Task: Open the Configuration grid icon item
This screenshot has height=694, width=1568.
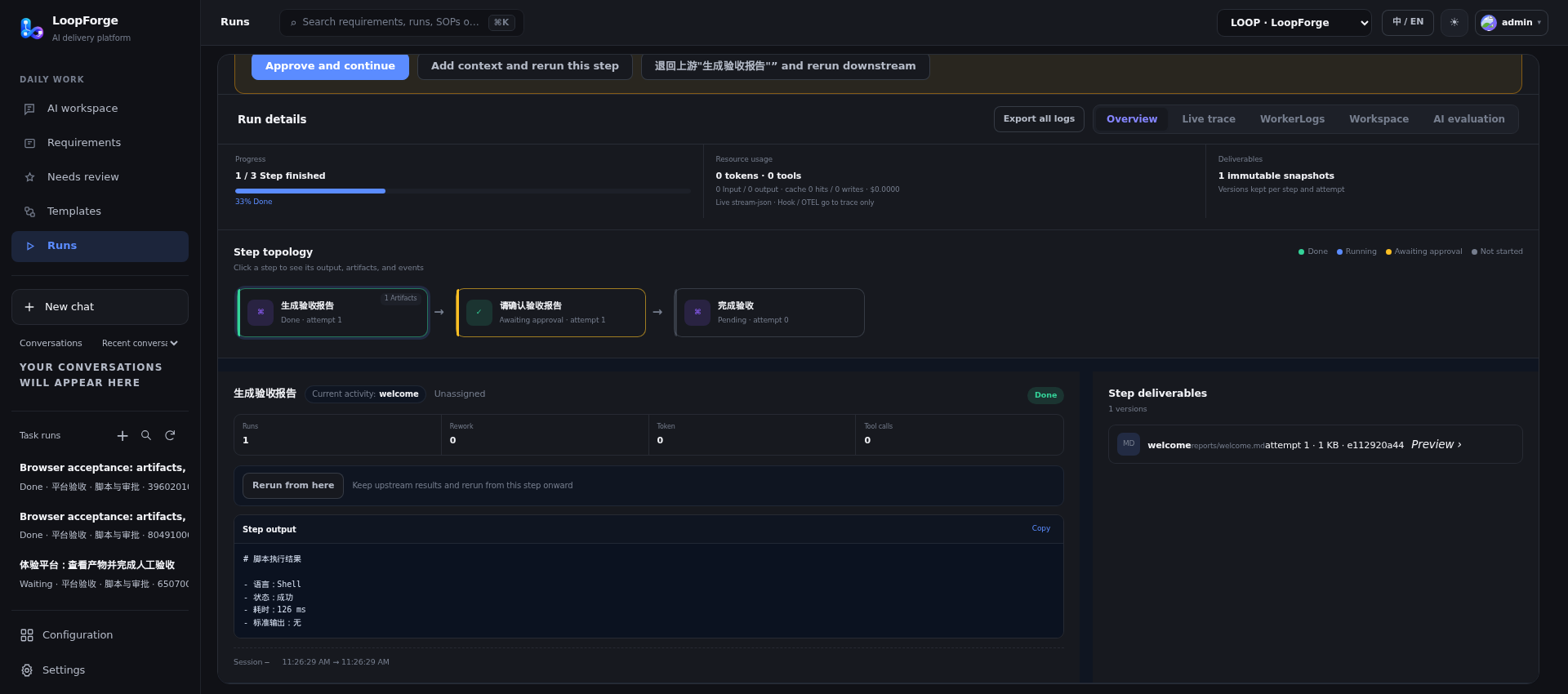Action: (100, 635)
